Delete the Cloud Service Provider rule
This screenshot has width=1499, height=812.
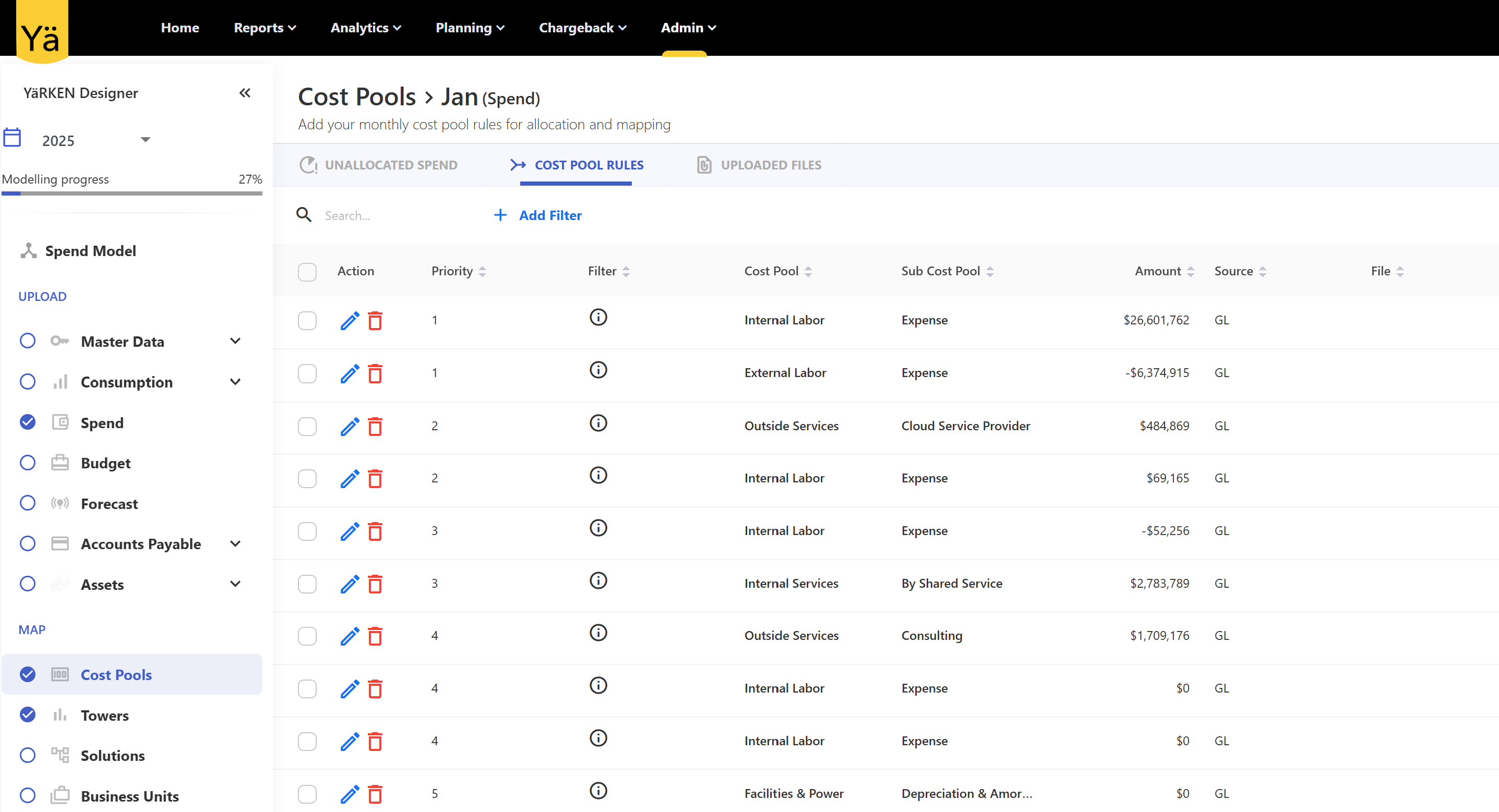coord(375,427)
